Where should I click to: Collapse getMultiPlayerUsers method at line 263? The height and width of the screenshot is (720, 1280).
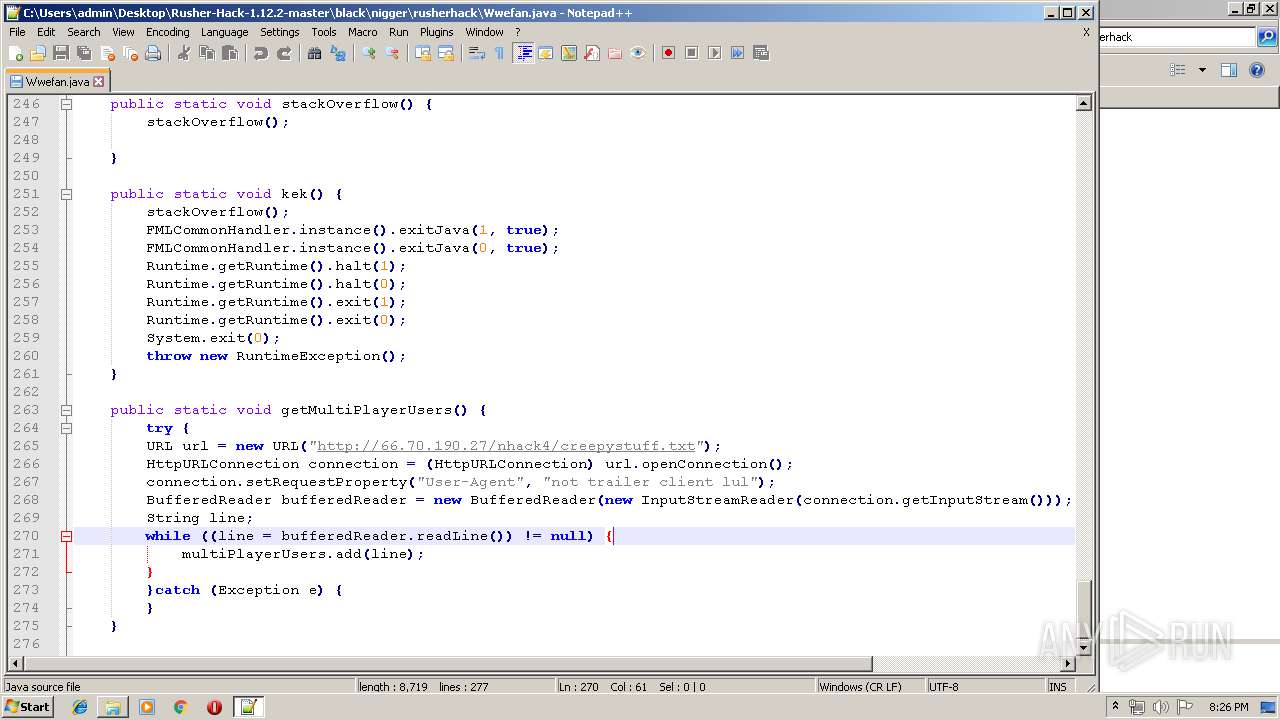66,410
